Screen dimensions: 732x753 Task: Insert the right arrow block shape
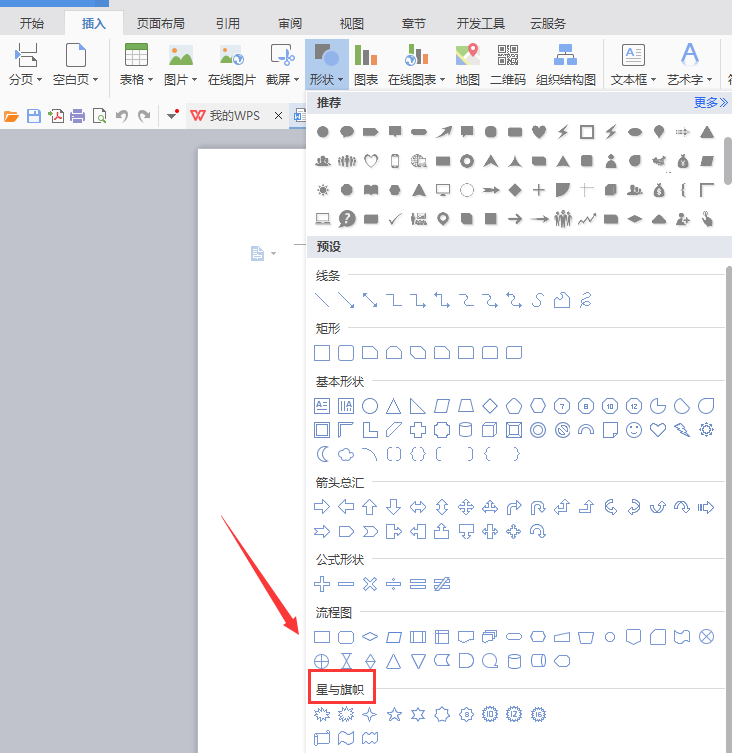pyautogui.click(x=322, y=507)
